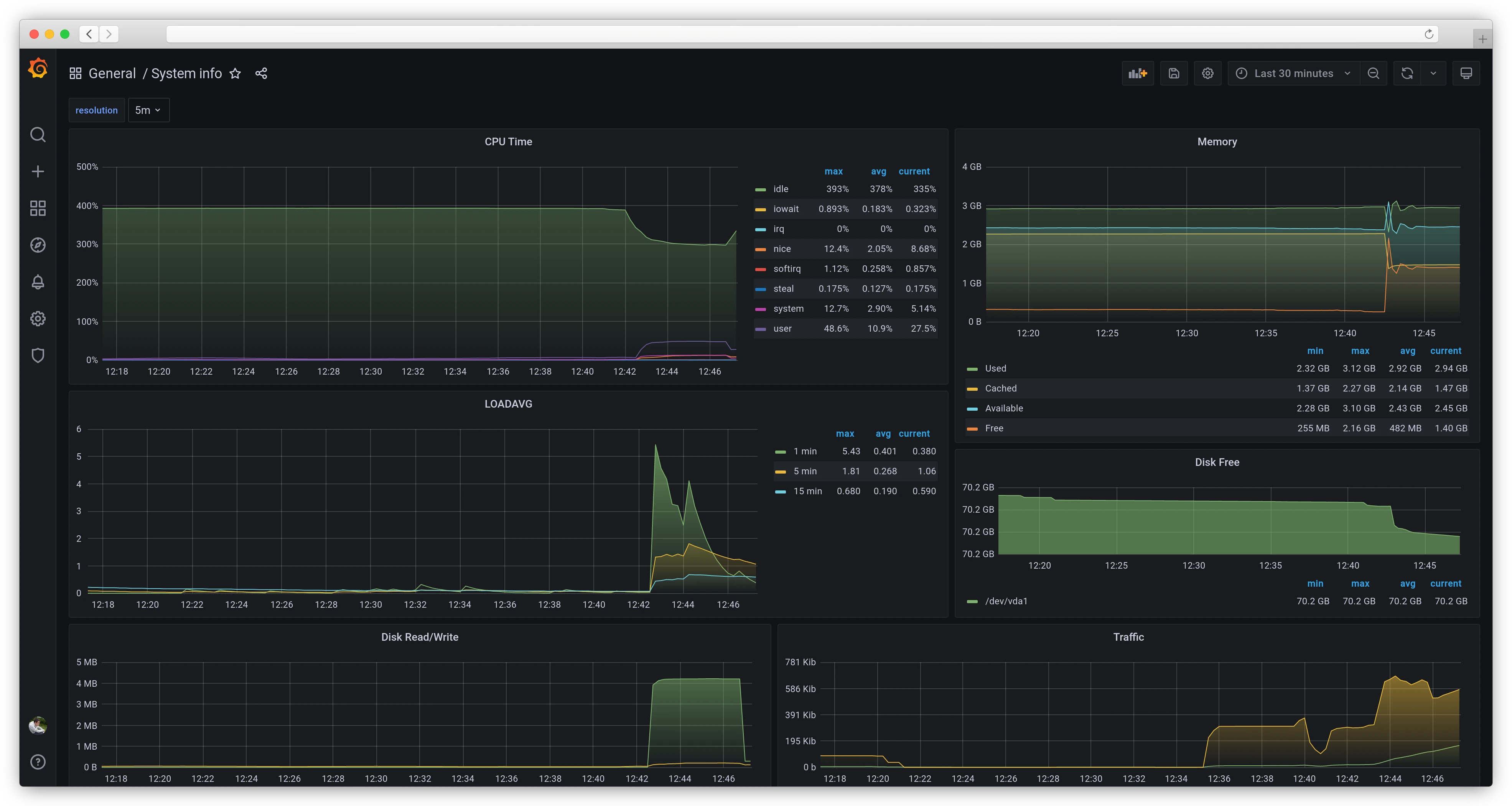Toggle the idle series in CPU Time legend
The width and height of the screenshot is (1512, 806).
(x=781, y=189)
